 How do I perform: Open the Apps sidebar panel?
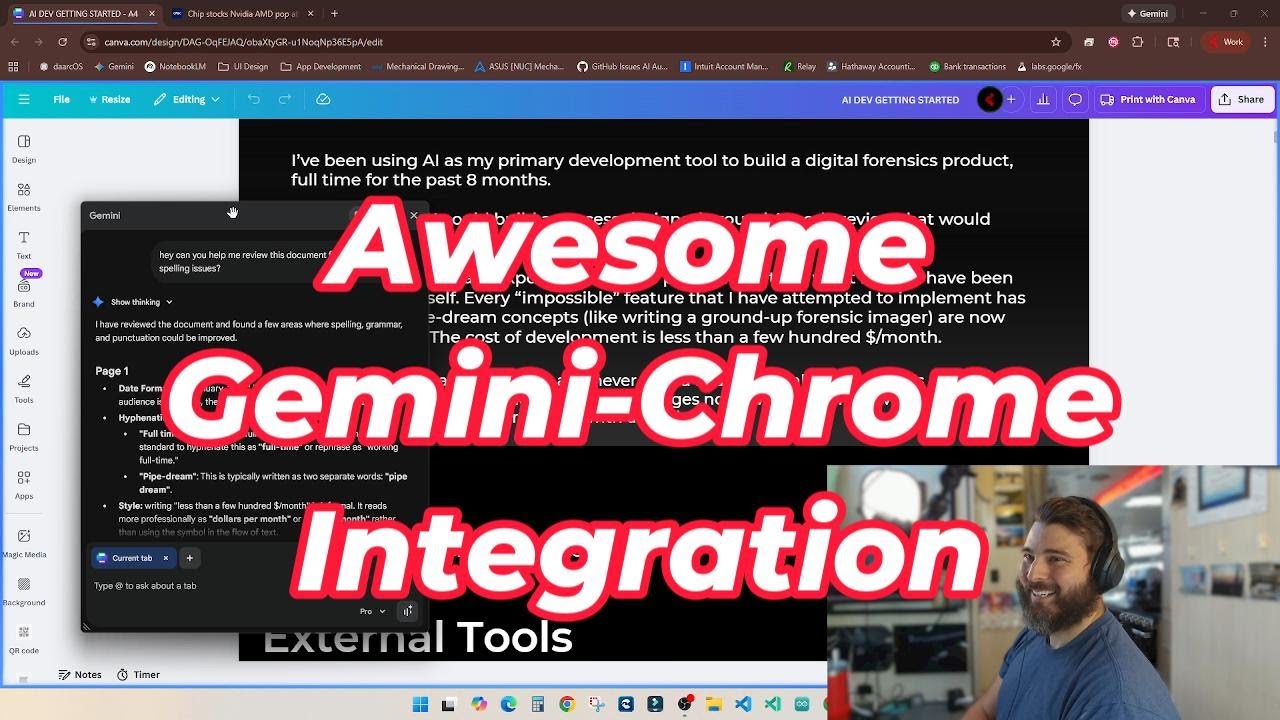24,484
